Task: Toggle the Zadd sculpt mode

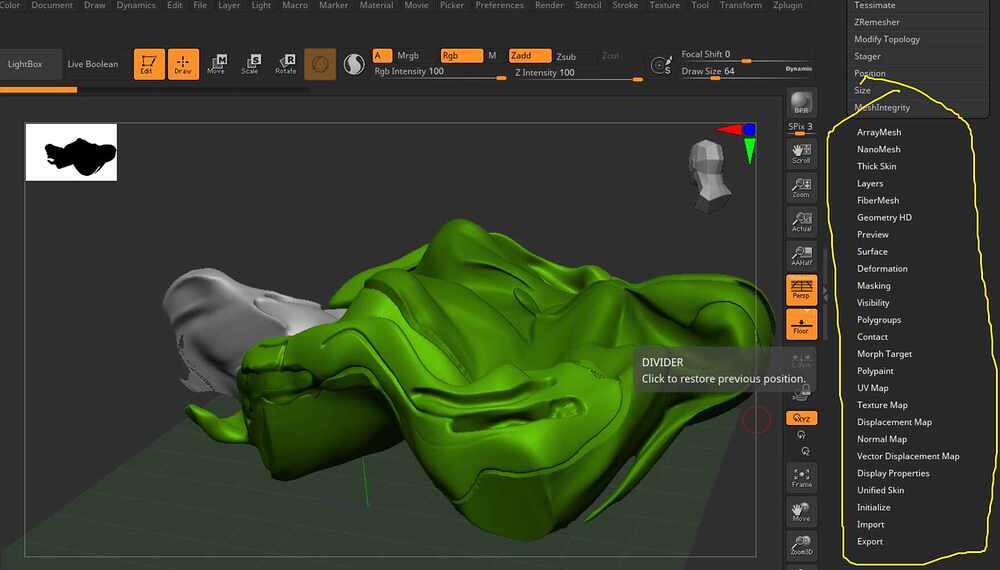Action: (529, 56)
